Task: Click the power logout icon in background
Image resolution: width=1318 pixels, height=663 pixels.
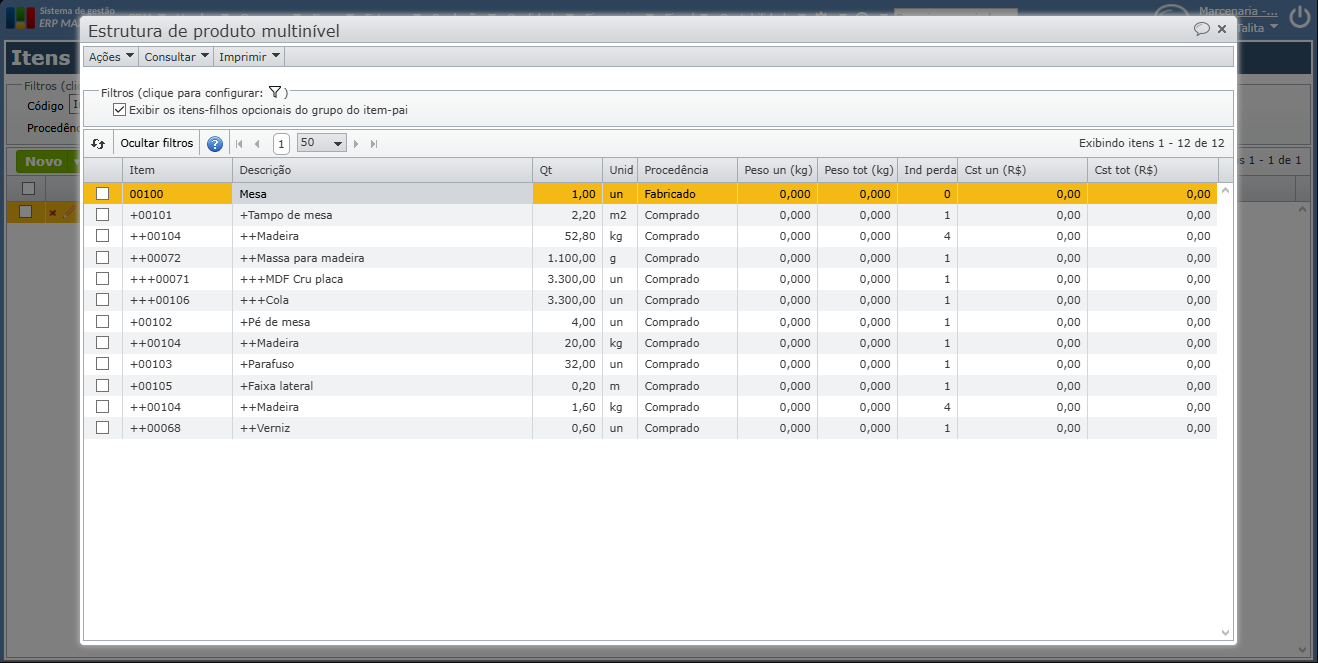Action: coord(1300,16)
